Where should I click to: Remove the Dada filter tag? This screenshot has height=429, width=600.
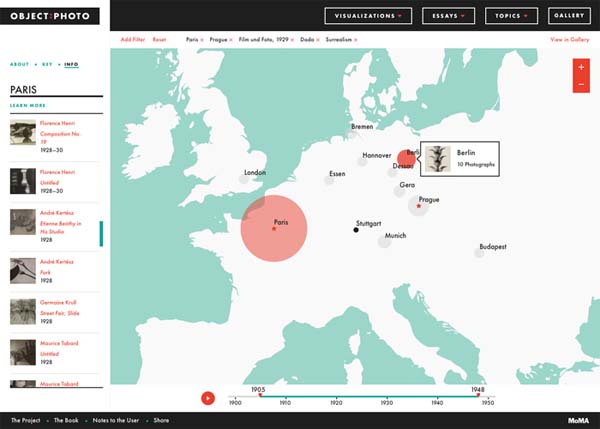tap(318, 40)
